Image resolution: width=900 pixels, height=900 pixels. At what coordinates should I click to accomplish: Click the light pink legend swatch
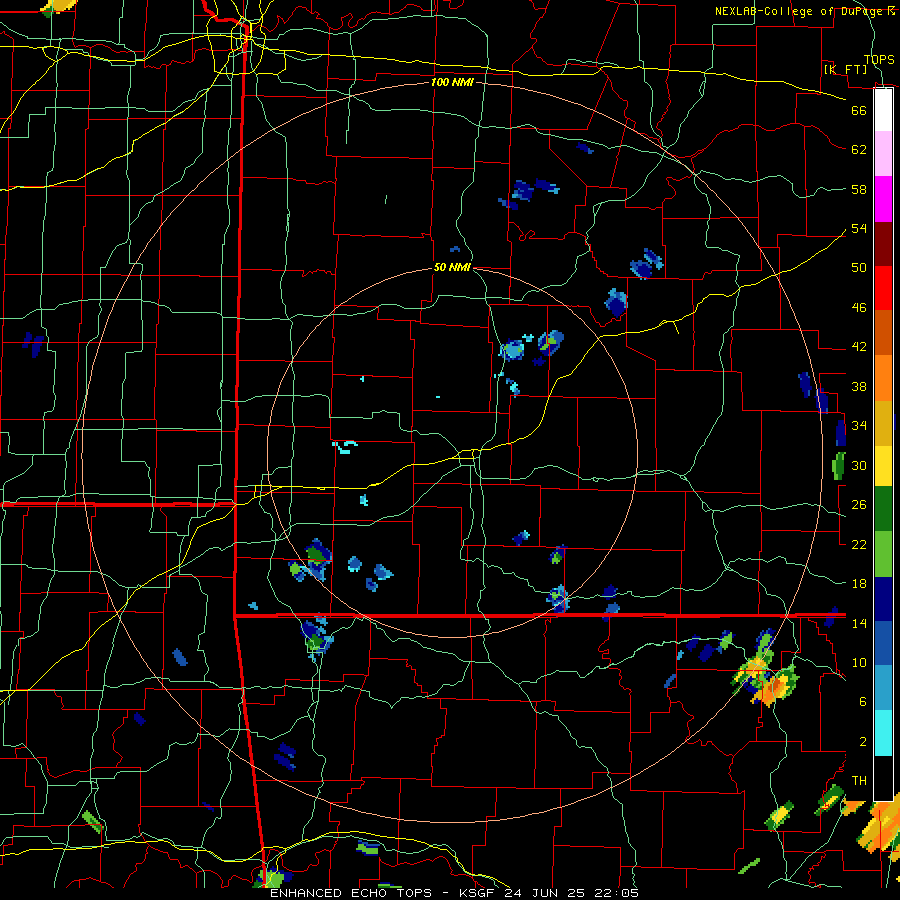click(x=883, y=154)
